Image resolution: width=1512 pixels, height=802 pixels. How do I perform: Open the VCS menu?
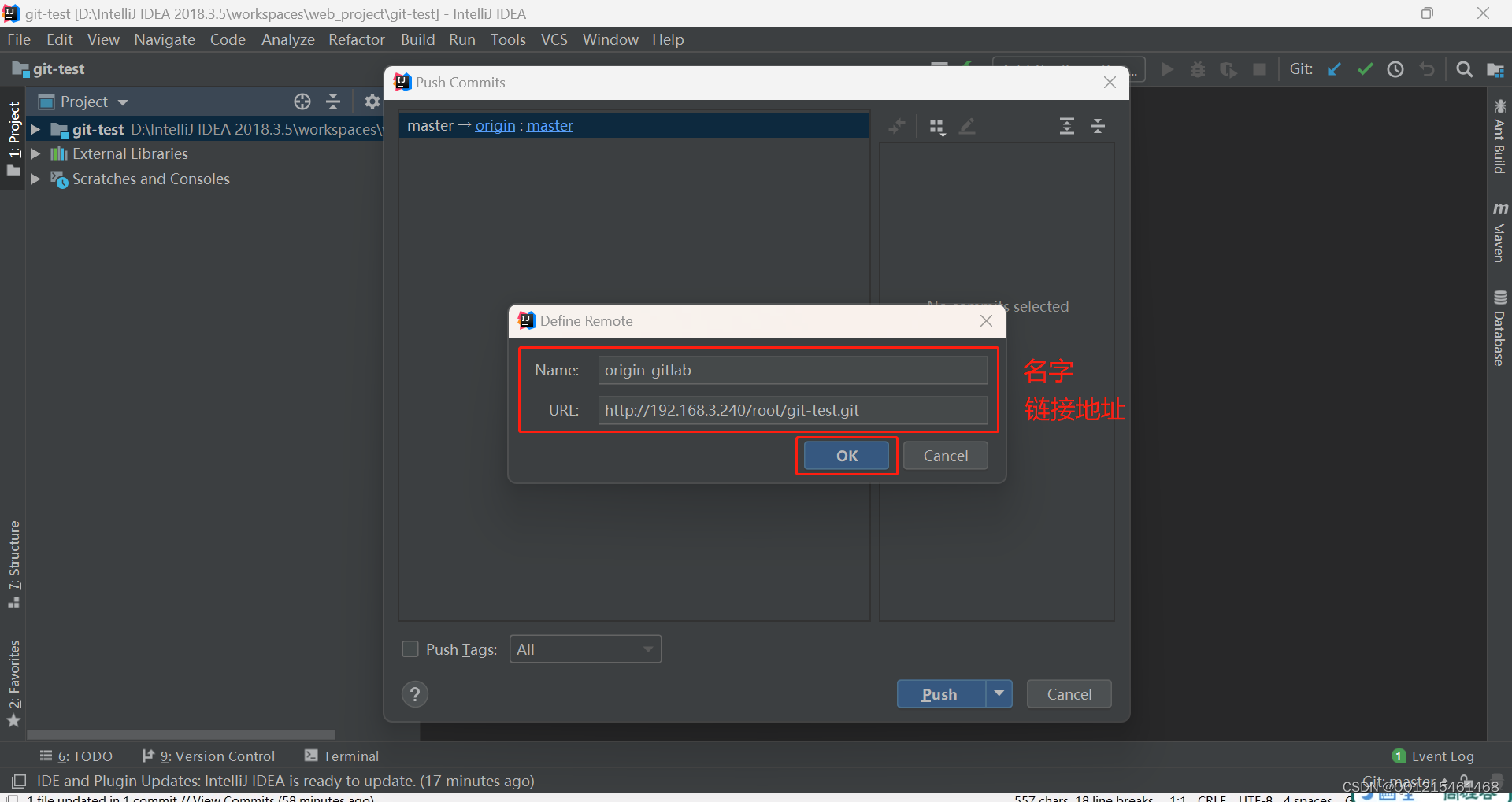[554, 39]
